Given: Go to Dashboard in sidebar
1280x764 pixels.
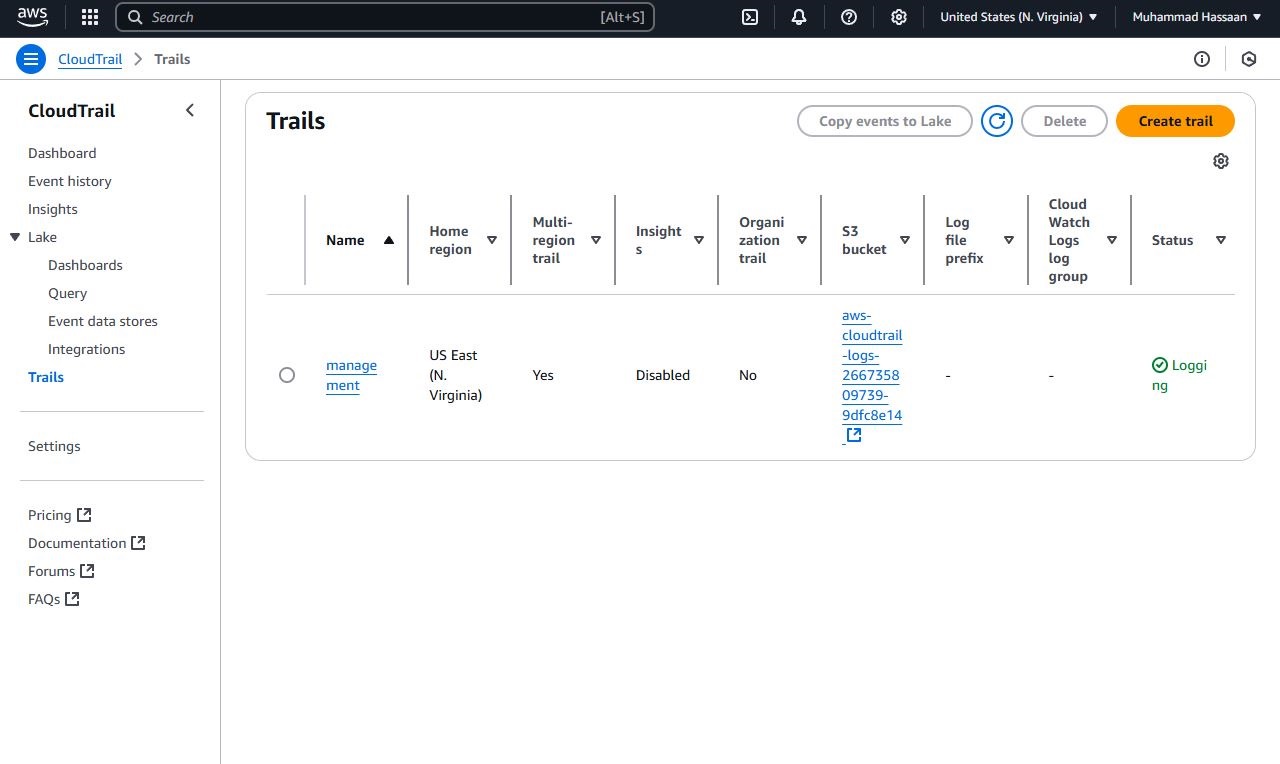Looking at the screenshot, I should [62, 153].
